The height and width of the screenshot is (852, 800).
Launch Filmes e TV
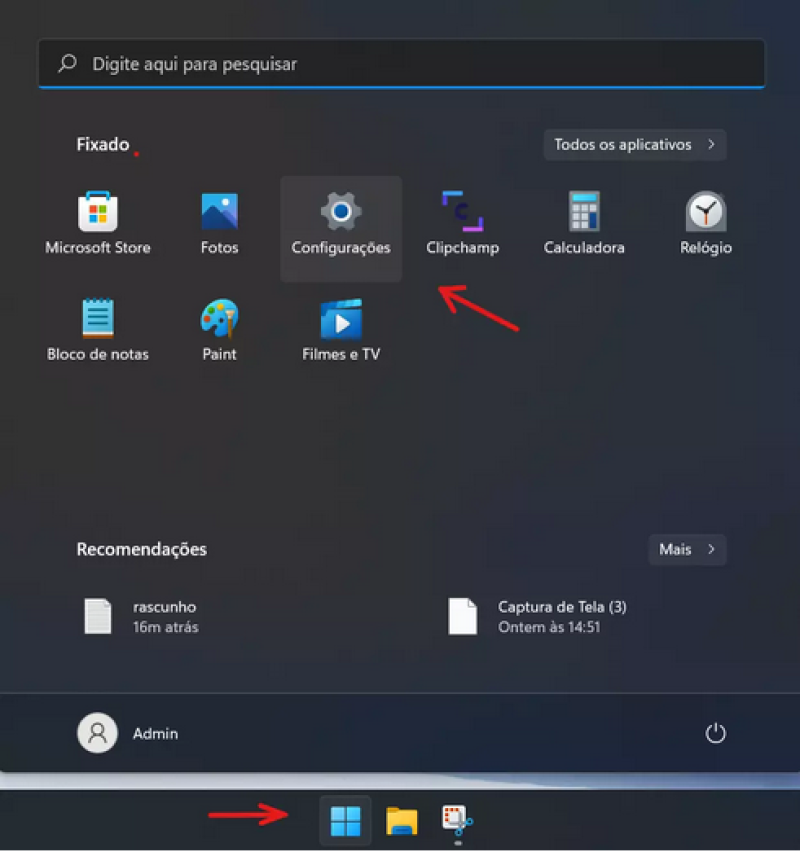341,330
